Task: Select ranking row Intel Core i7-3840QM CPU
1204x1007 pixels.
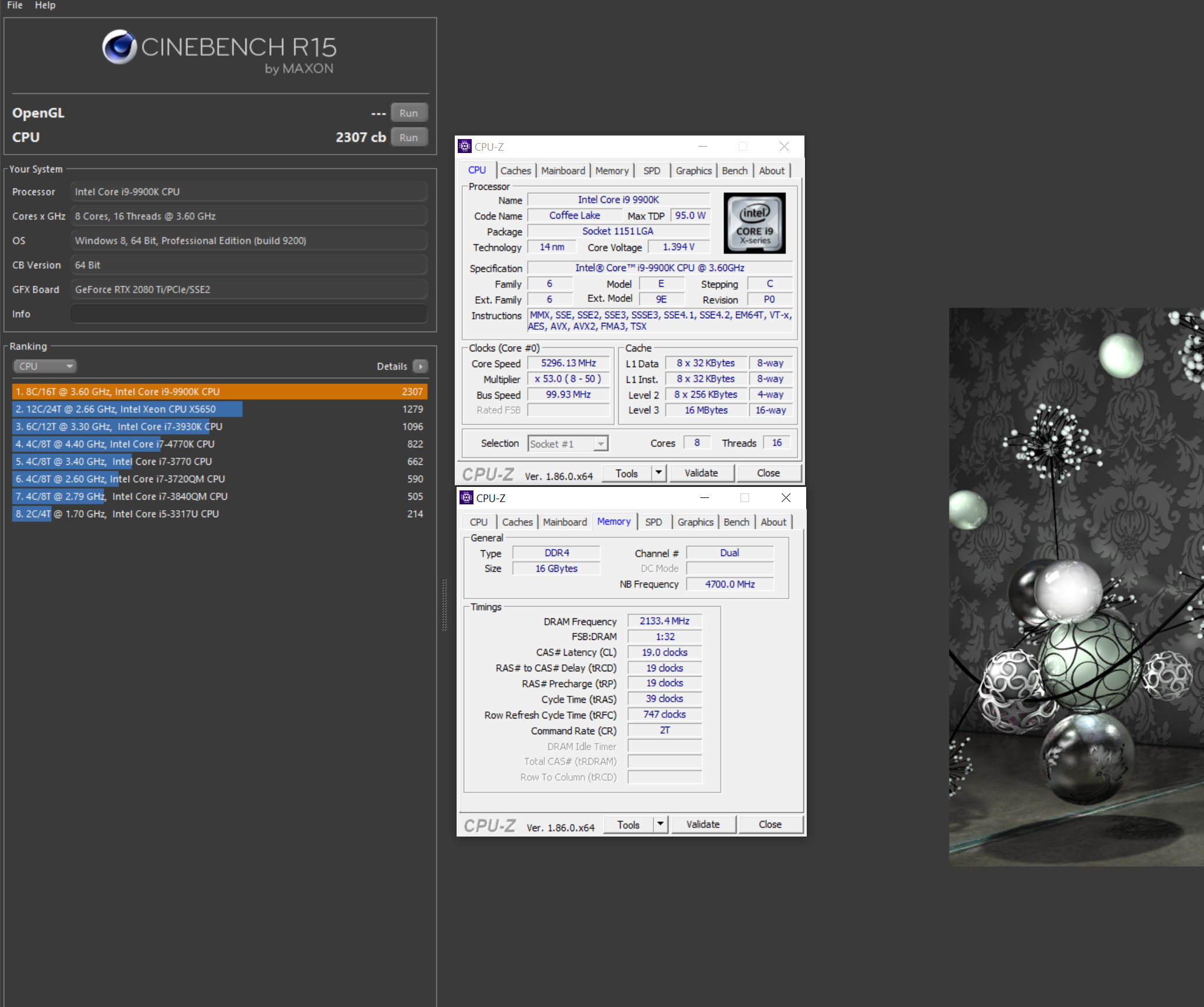Action: click(220, 496)
